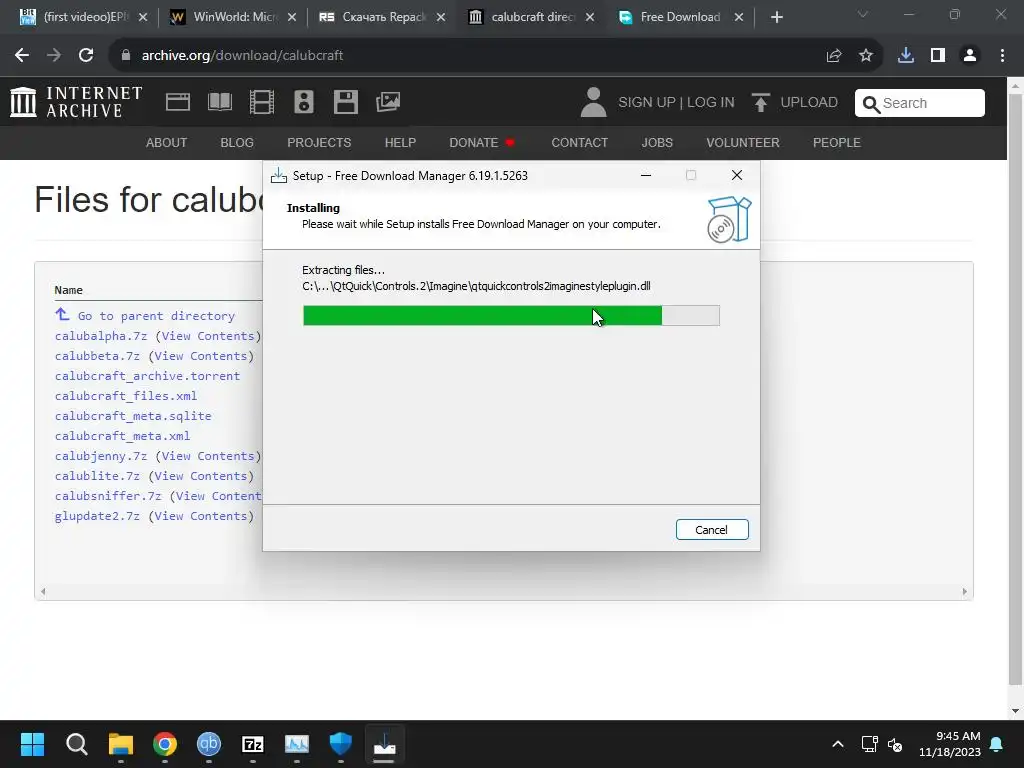
Task: Open the VOLUNTEER menu item
Action: [x=743, y=142]
